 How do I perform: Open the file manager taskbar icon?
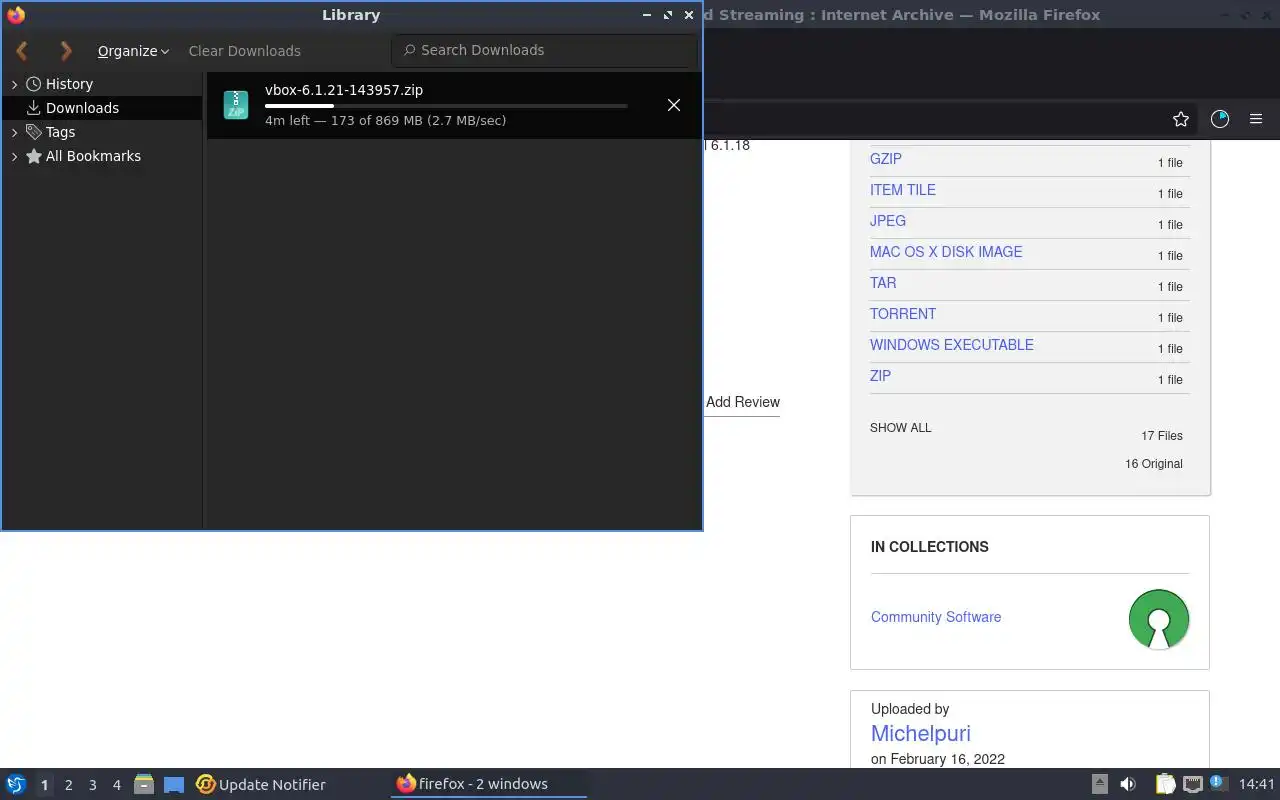143,785
